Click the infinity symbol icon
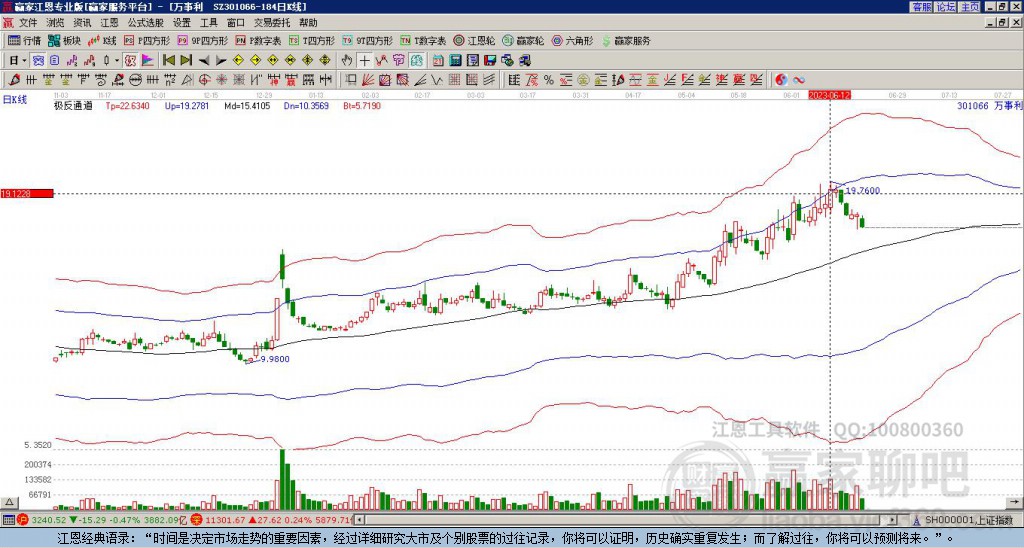1024x548 pixels. point(799,80)
